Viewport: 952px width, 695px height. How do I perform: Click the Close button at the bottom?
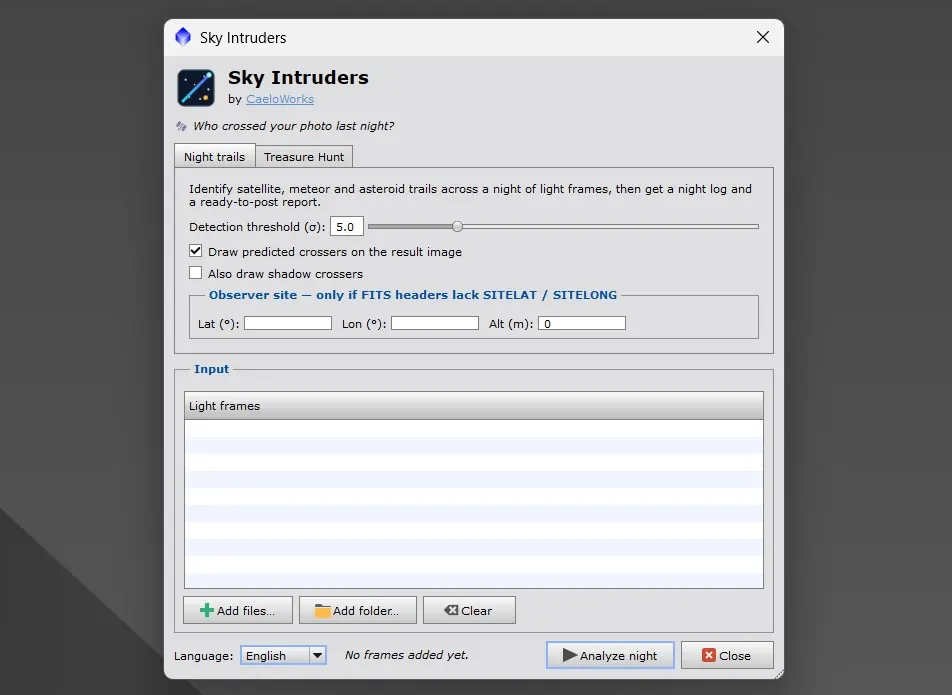[727, 656]
